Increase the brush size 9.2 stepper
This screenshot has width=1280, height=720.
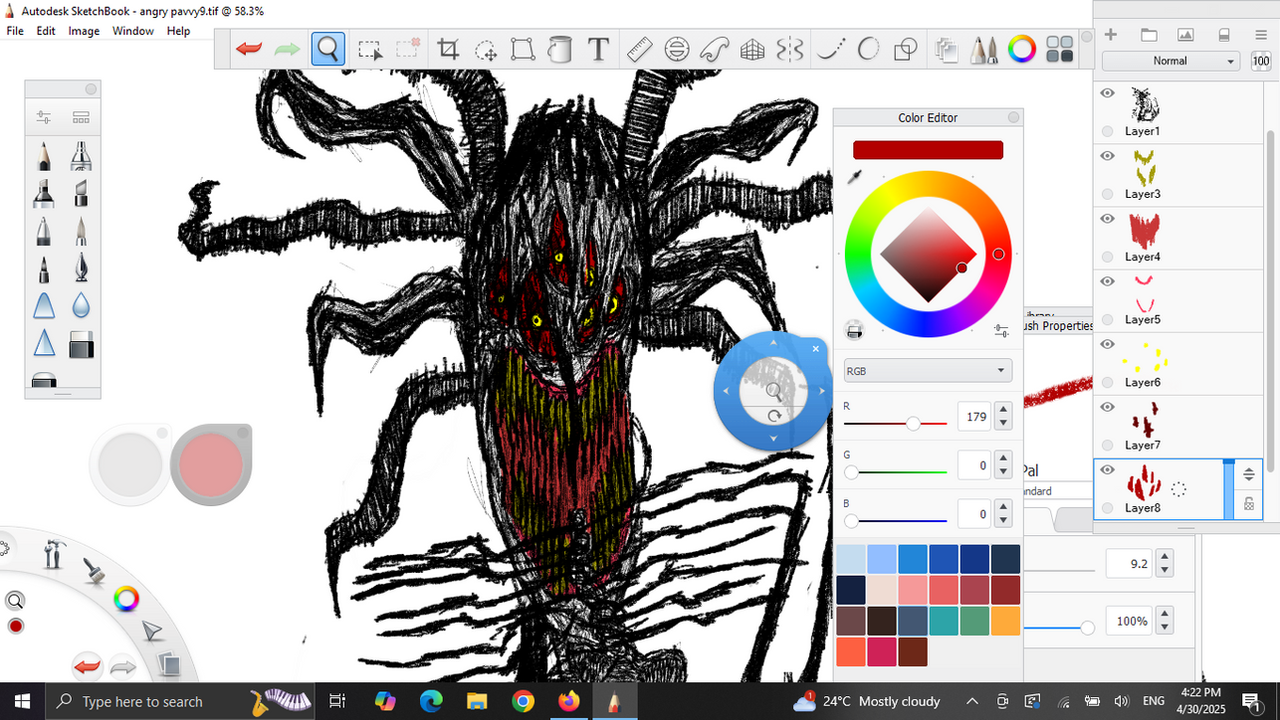tap(1164, 558)
